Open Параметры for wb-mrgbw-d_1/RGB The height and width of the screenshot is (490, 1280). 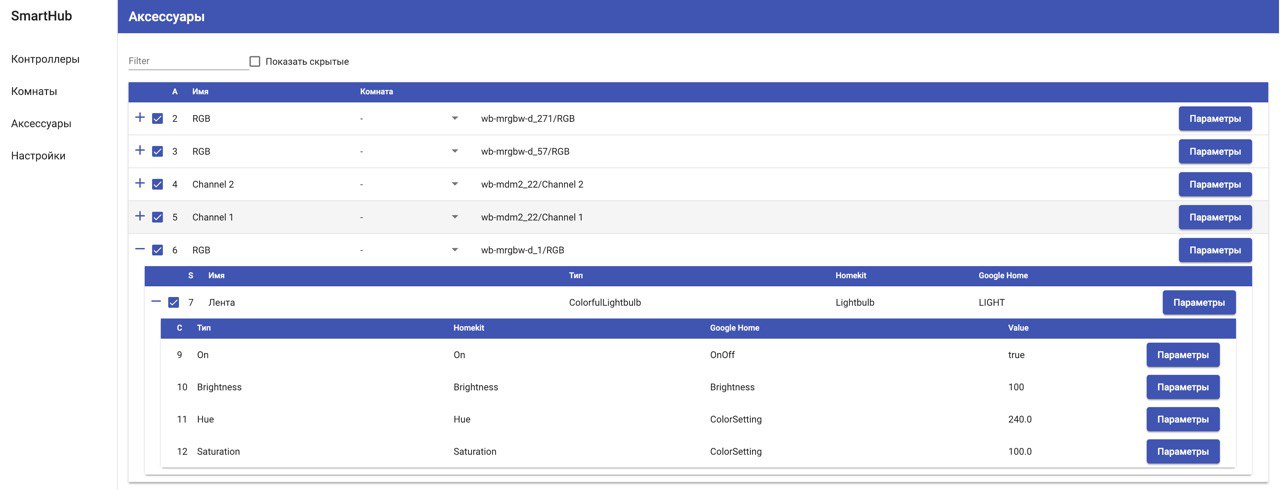click(x=1215, y=250)
